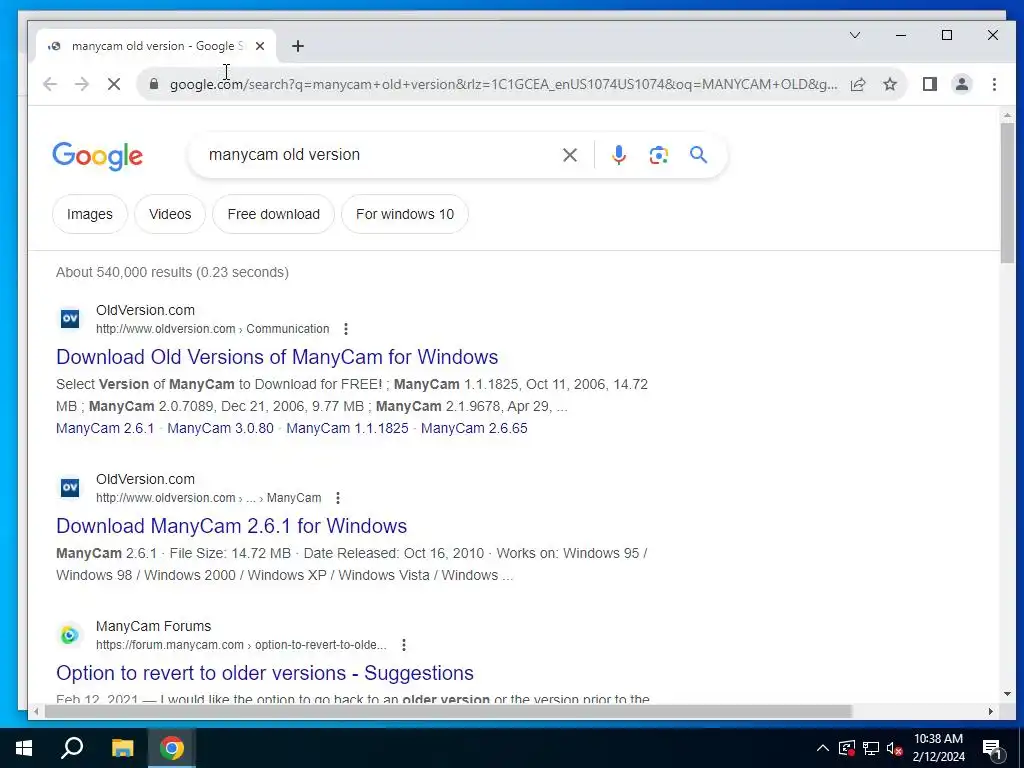
Task: Click the scroll down arrow
Action: click(1007, 694)
